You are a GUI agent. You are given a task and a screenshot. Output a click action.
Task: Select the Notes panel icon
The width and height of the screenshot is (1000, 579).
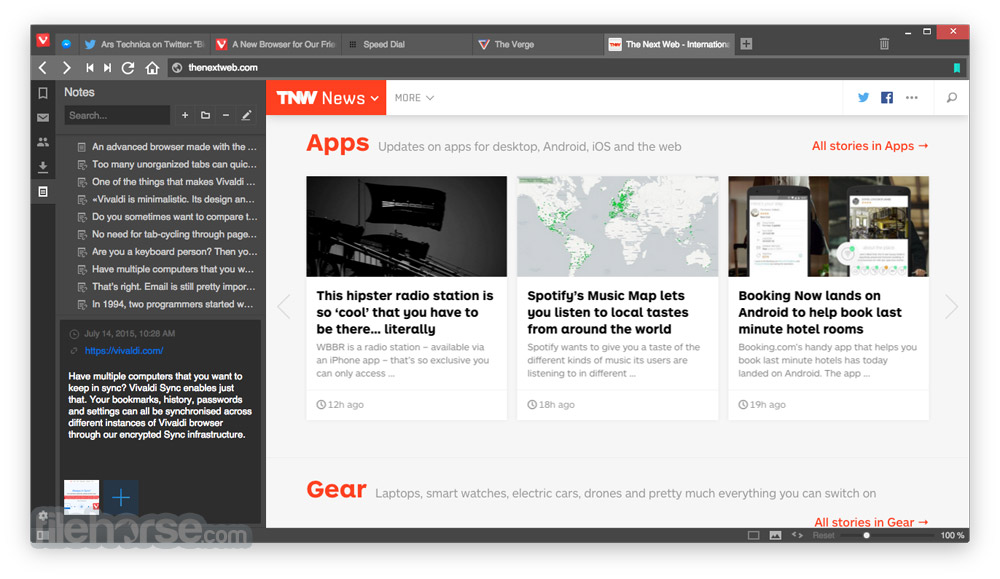[43, 191]
